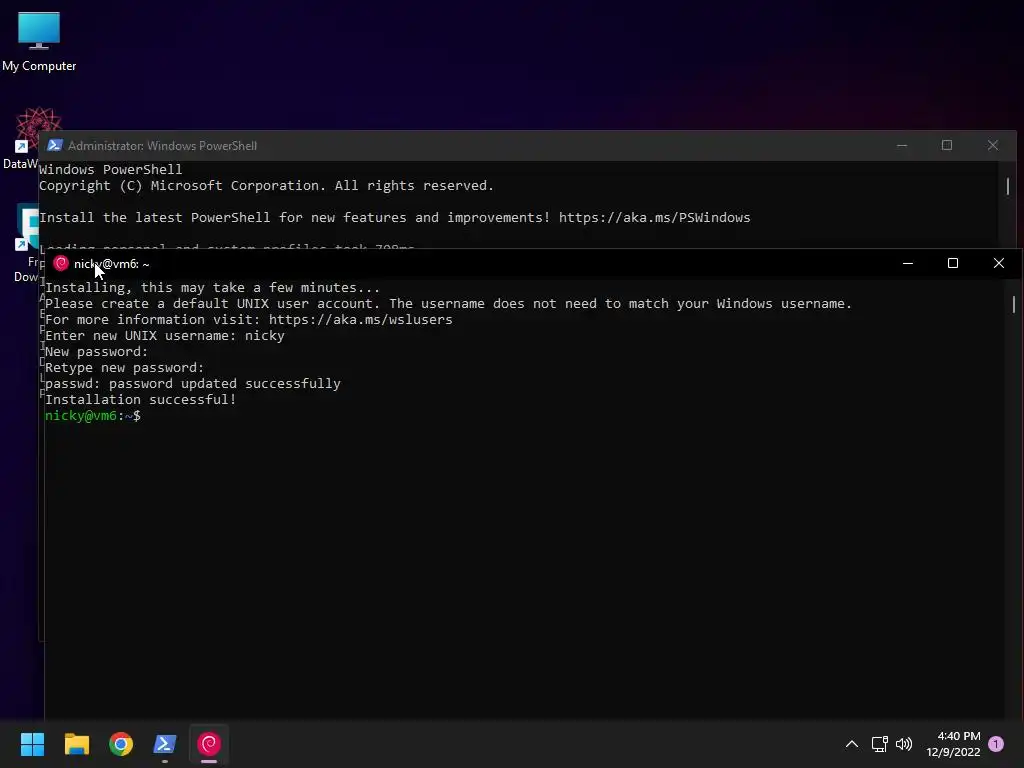Open the clock showing 4:40 PM
Screen dimensions: 1024x768
coord(953,744)
